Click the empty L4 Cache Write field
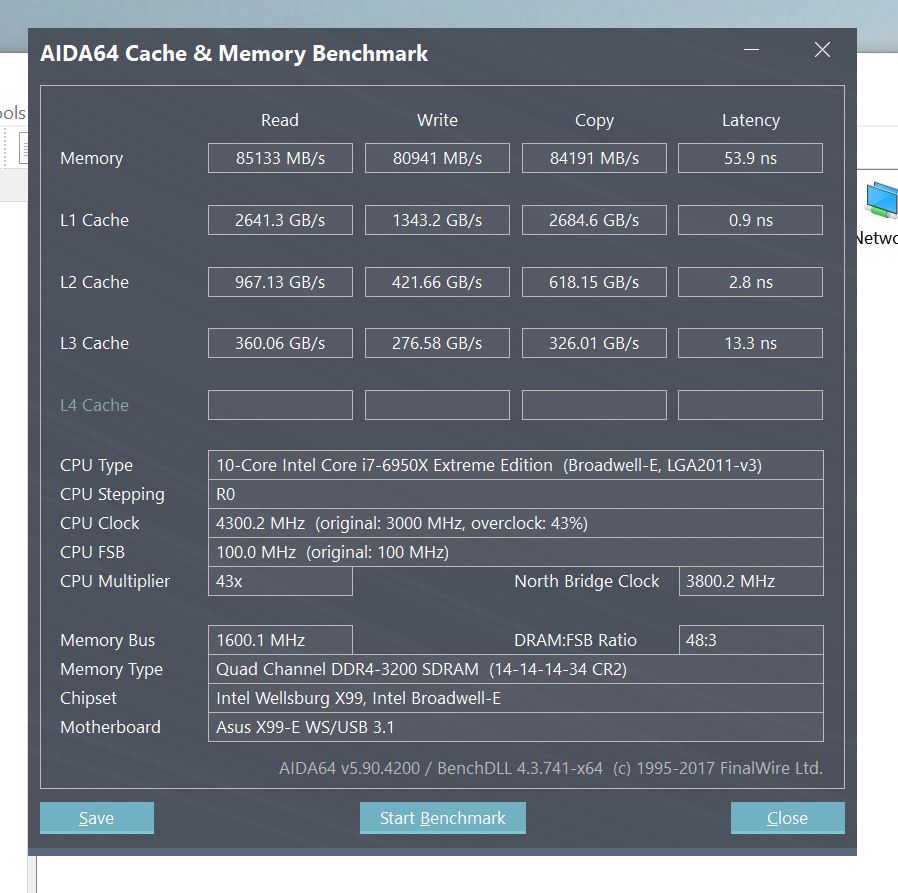 pos(437,405)
